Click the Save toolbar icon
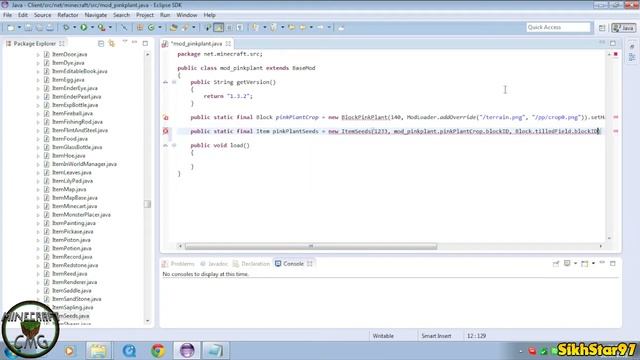Image resolution: width=640 pixels, height=360 pixels. tap(28, 27)
